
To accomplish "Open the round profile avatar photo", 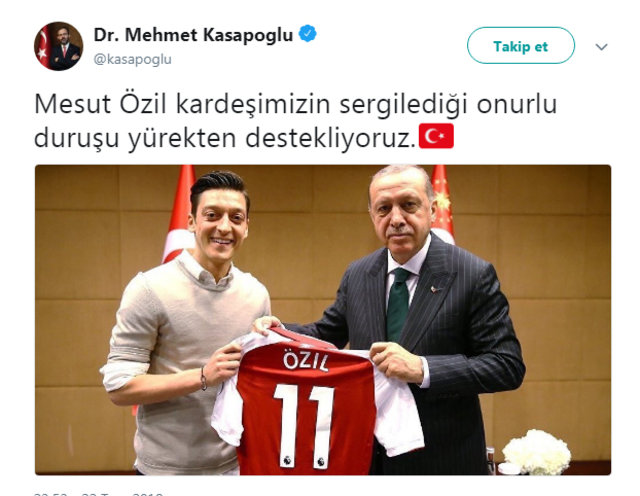I will 58,46.
